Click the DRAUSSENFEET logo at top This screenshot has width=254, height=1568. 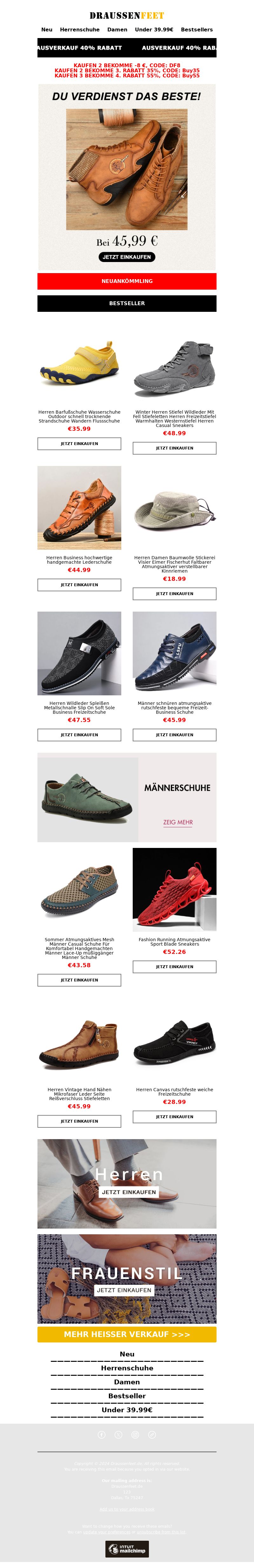click(127, 15)
